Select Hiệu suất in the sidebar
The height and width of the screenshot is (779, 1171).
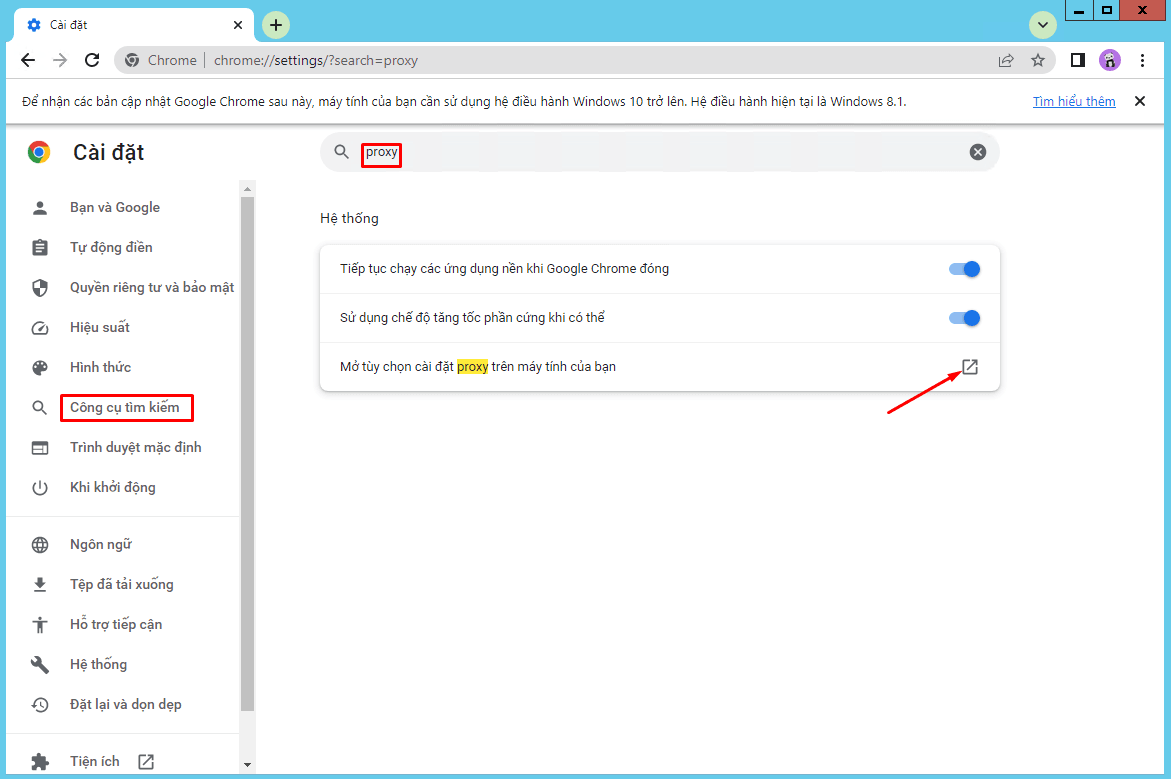tap(100, 327)
